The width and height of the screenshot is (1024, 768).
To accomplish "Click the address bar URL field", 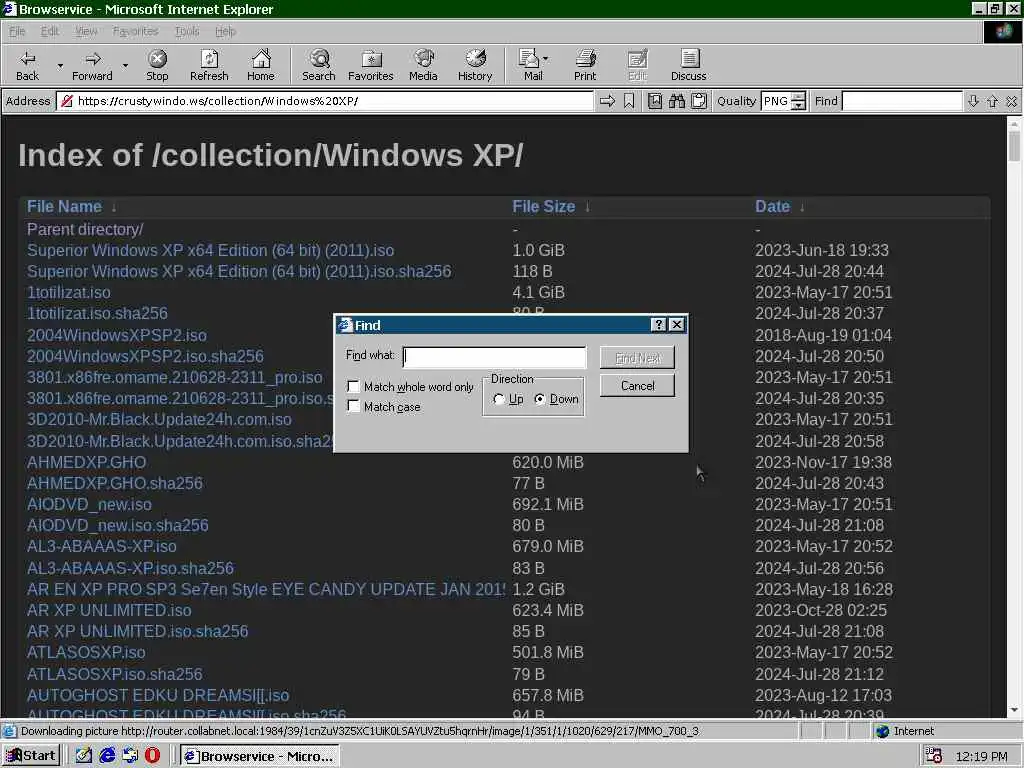I will (x=325, y=101).
